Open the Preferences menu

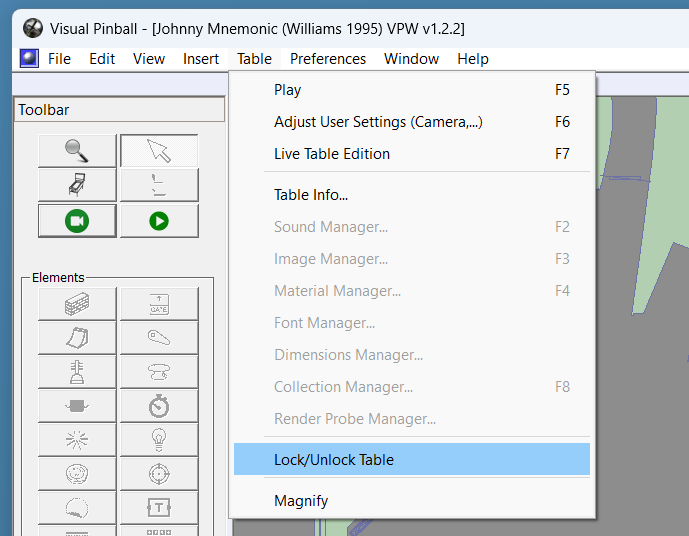click(328, 59)
